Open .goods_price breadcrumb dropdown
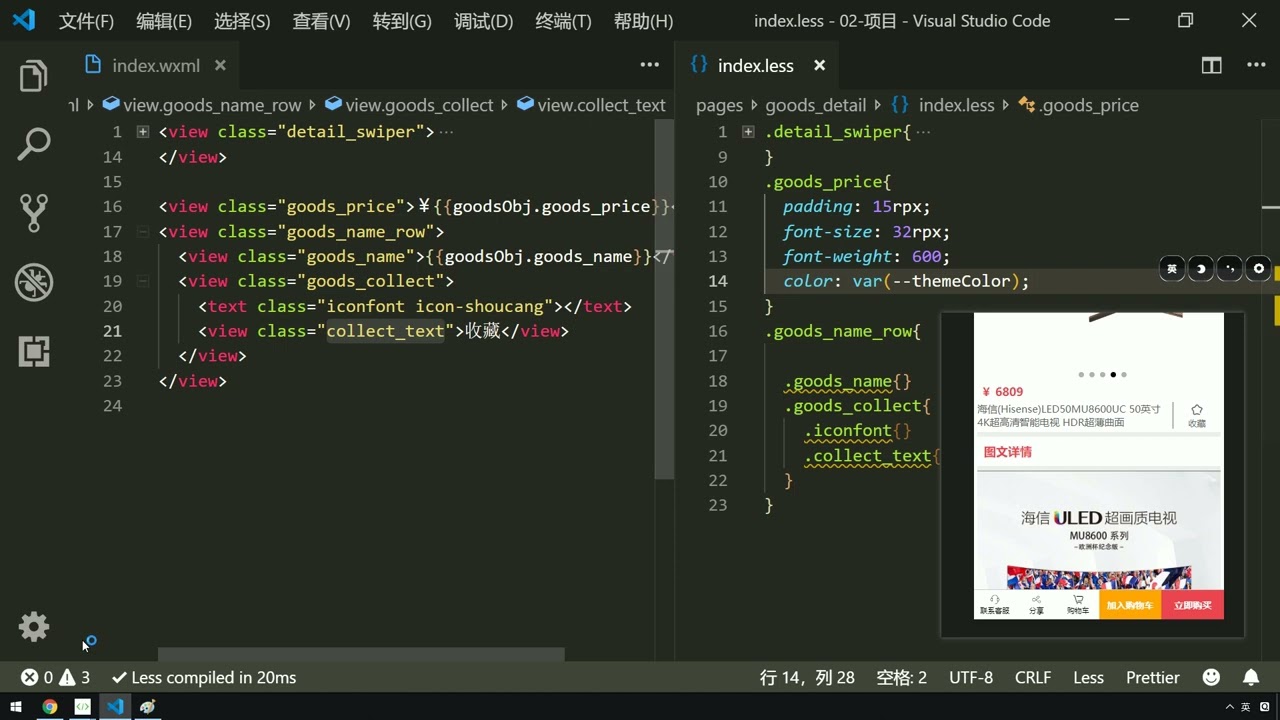The image size is (1280, 720). [x=1079, y=105]
